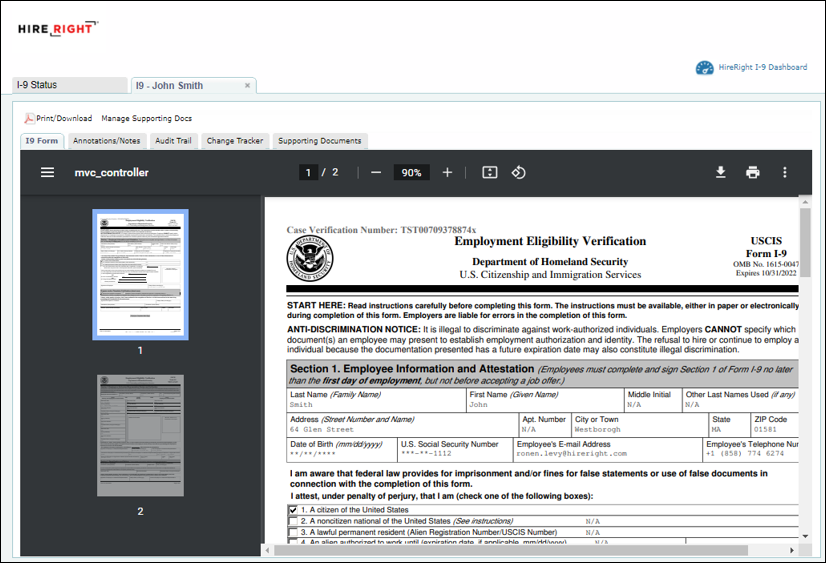The image size is (826, 563).
Task: Print the document using the printer icon
Action: point(752,172)
